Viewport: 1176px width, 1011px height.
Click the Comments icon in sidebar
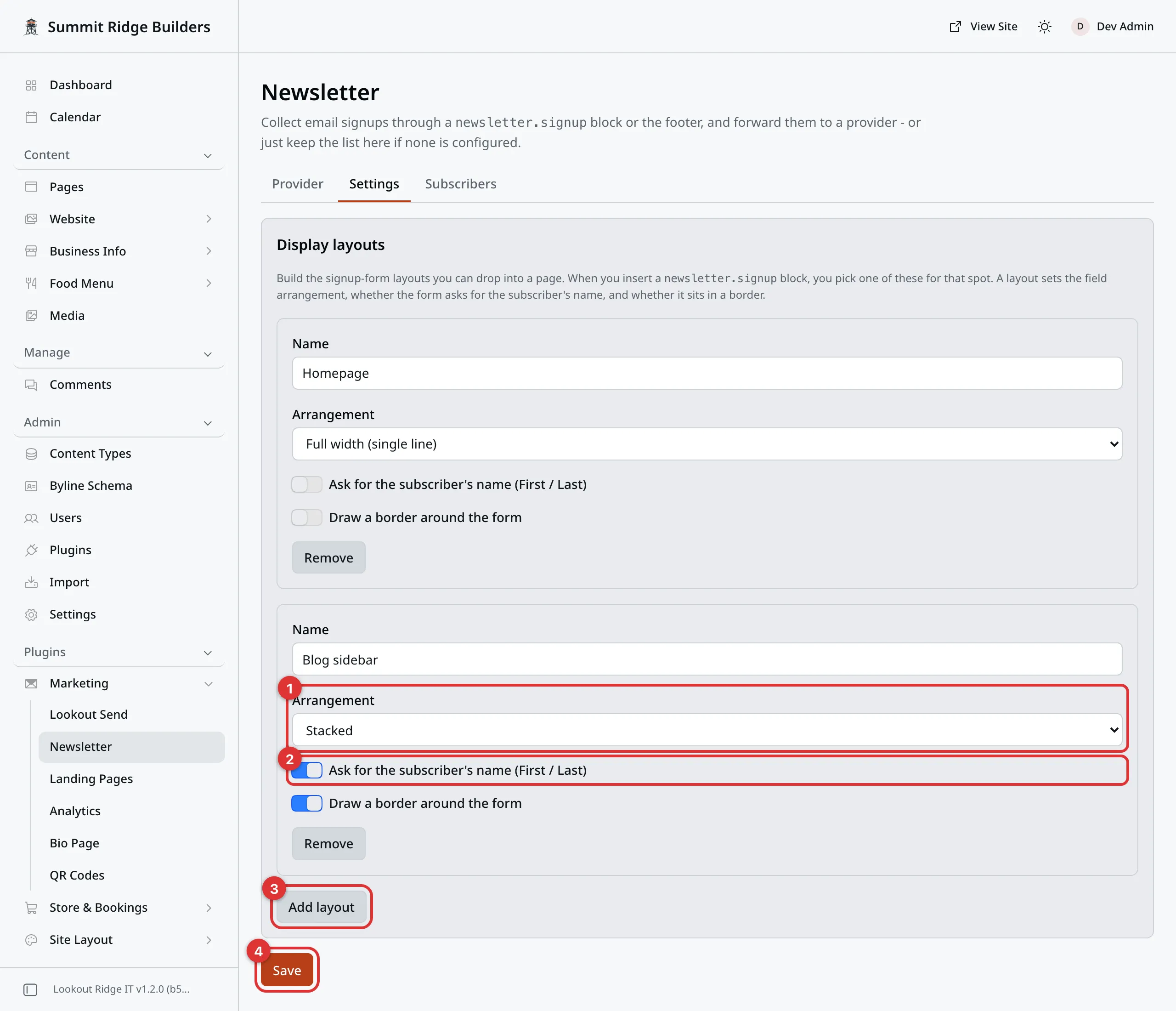coord(31,385)
